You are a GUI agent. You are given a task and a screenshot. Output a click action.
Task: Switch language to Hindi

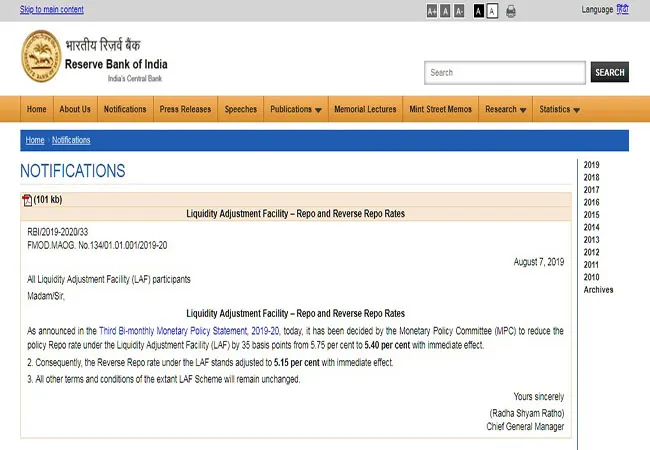[x=622, y=9]
